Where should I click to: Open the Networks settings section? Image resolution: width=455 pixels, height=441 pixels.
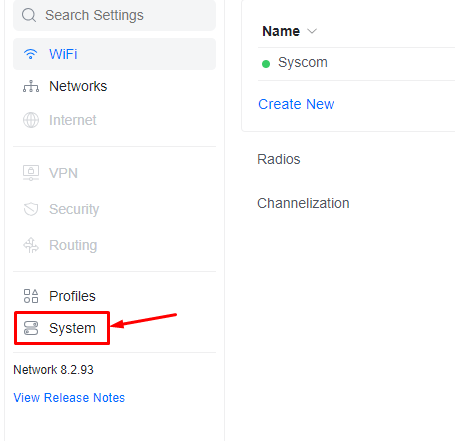[x=114, y=86]
